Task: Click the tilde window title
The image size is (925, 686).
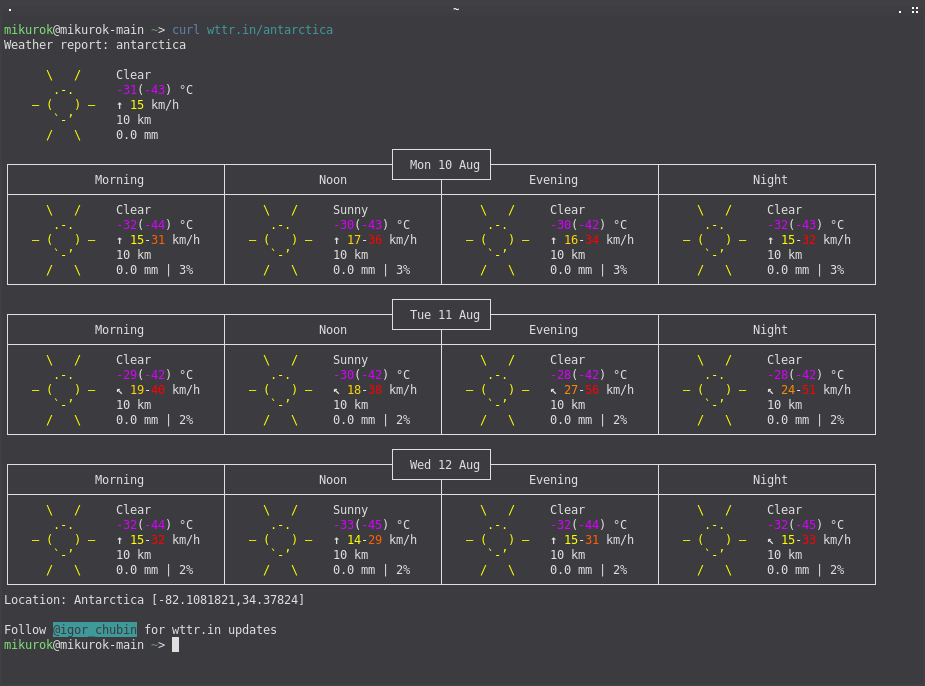Action: point(456,9)
